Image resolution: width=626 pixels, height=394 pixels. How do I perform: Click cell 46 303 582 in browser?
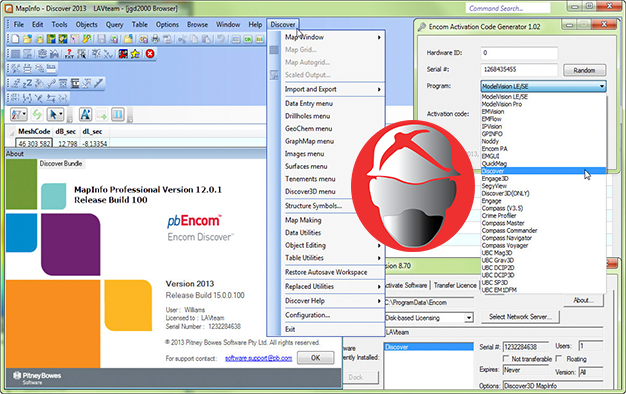tap(34, 143)
